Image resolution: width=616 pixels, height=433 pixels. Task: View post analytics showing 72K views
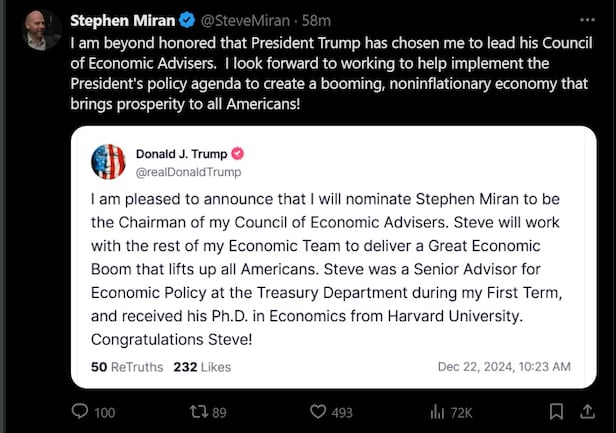pyautogui.click(x=436, y=411)
